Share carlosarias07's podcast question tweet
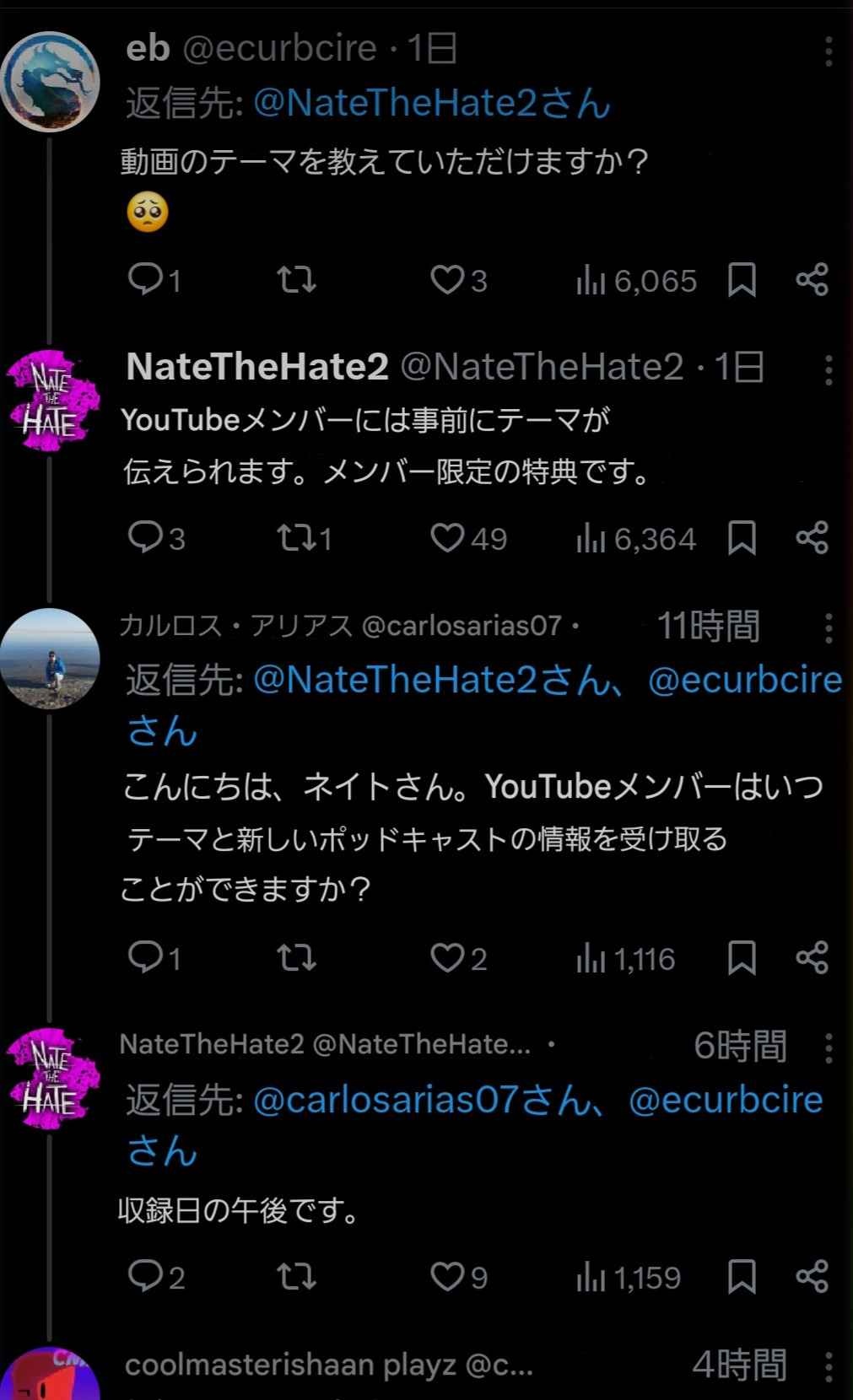This screenshot has width=853, height=1400. 812,958
